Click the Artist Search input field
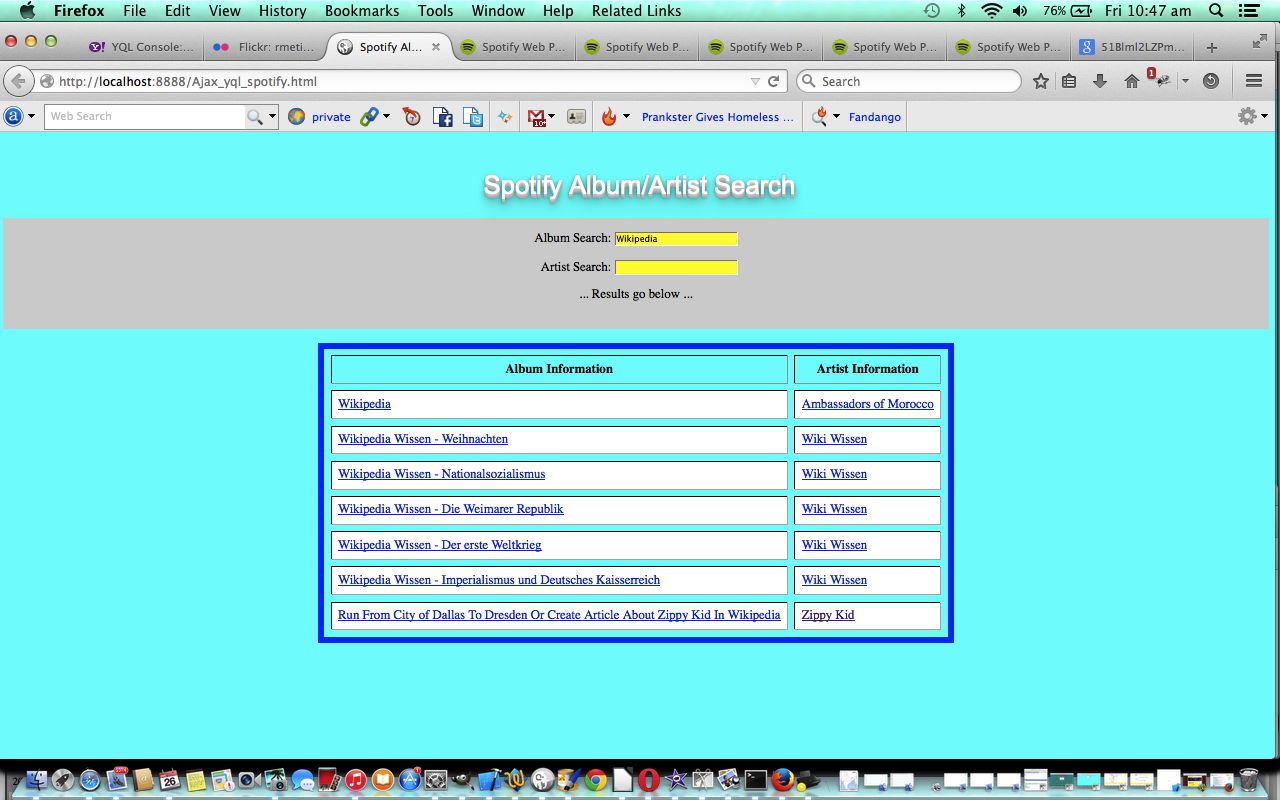 [676, 267]
